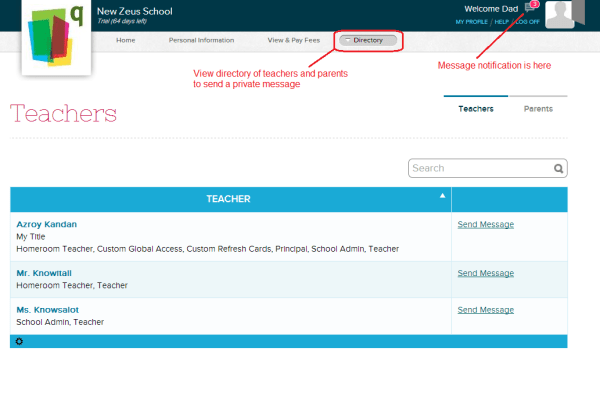Screen dimensions: 600x394
Task: Click the TEACHER column header
Action: [x=231, y=199]
